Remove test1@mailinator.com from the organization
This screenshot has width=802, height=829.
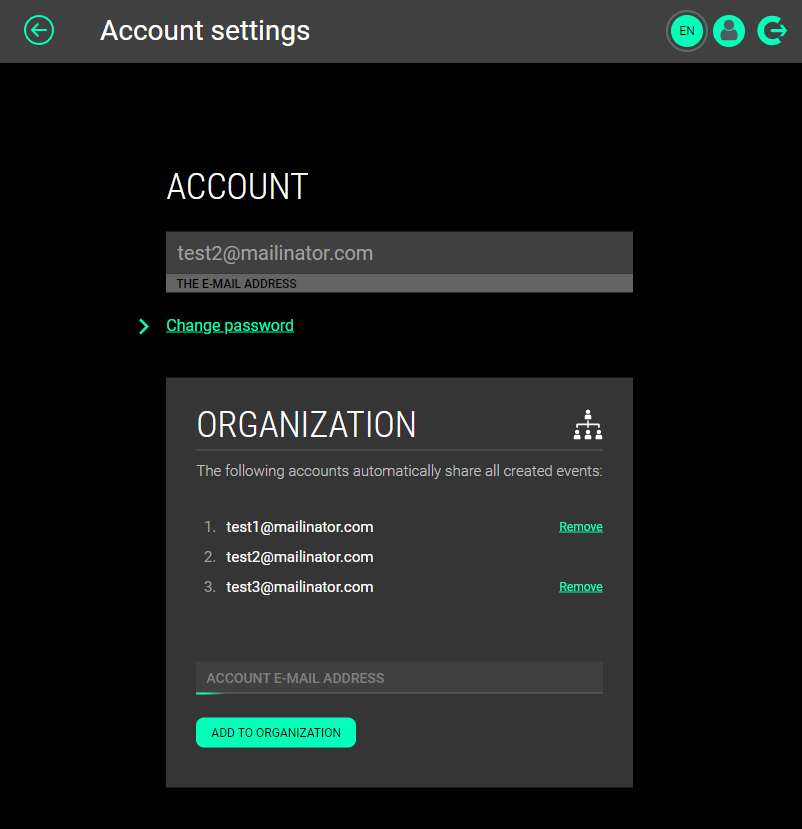click(580, 527)
